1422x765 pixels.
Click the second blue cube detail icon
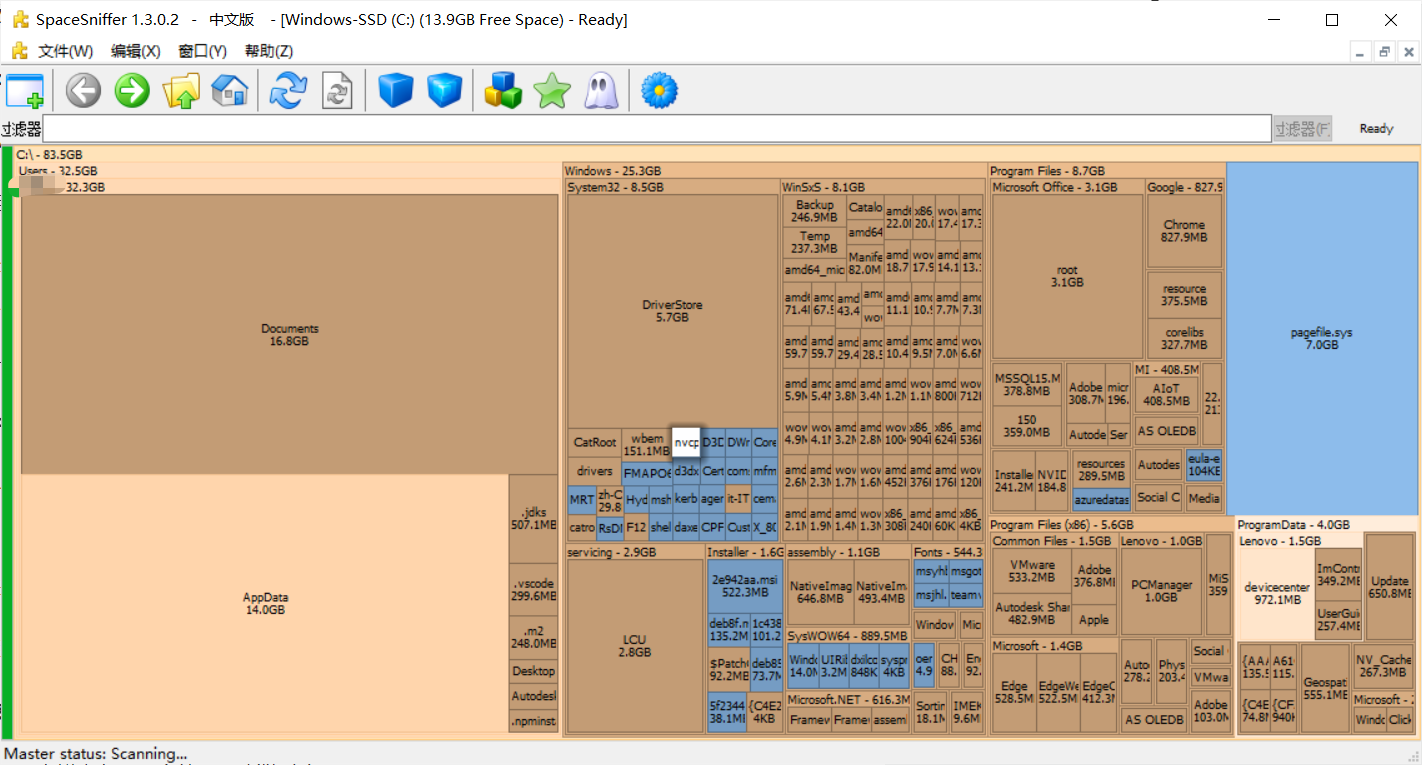(x=445, y=91)
